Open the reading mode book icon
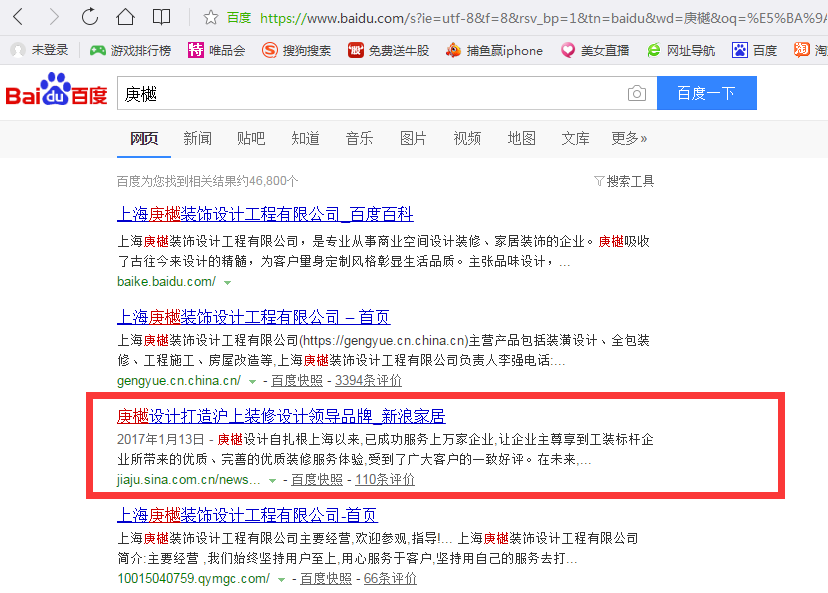Viewport: 828px width, 593px height. (x=161, y=17)
